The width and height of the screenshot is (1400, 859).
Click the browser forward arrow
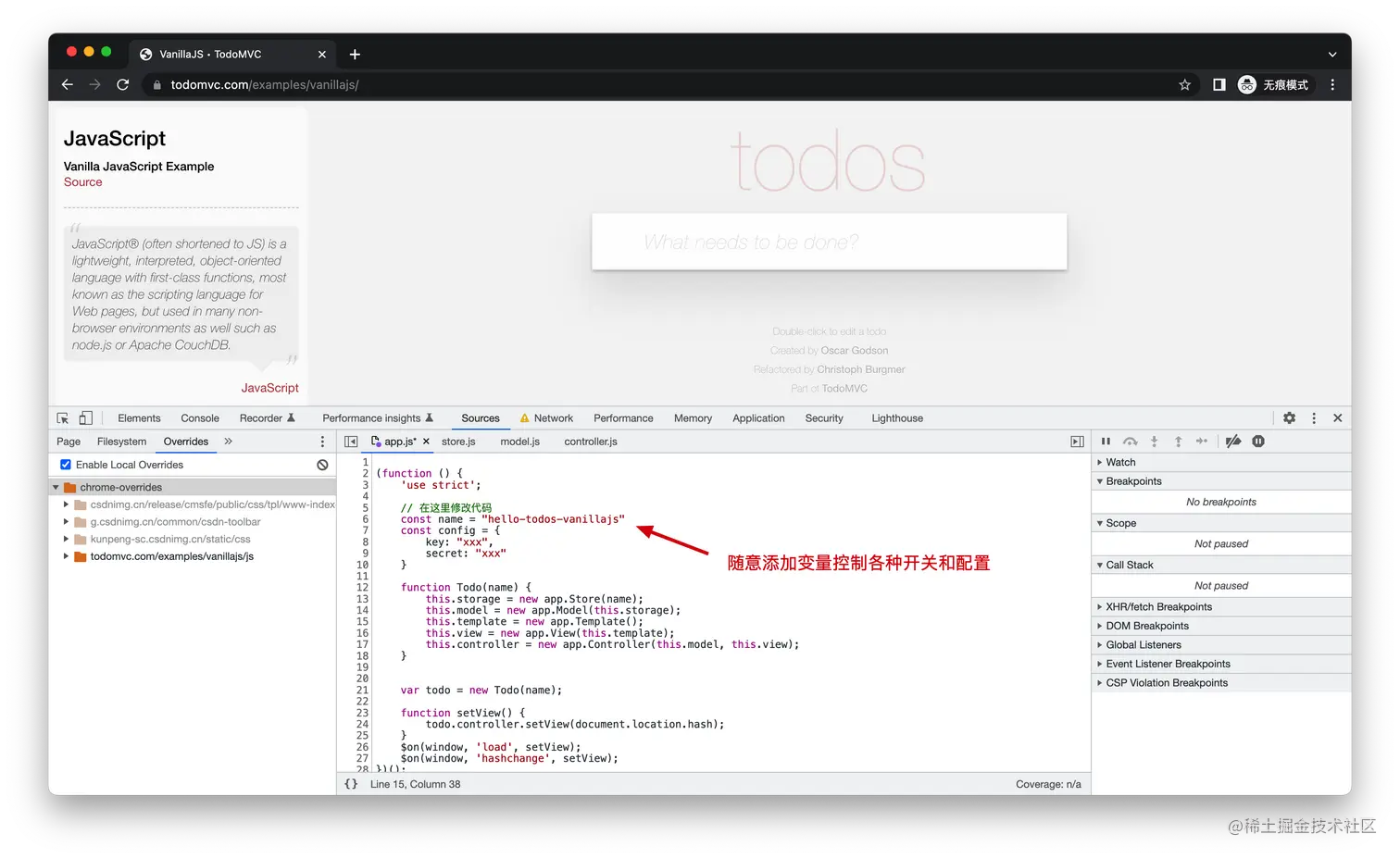coord(94,84)
